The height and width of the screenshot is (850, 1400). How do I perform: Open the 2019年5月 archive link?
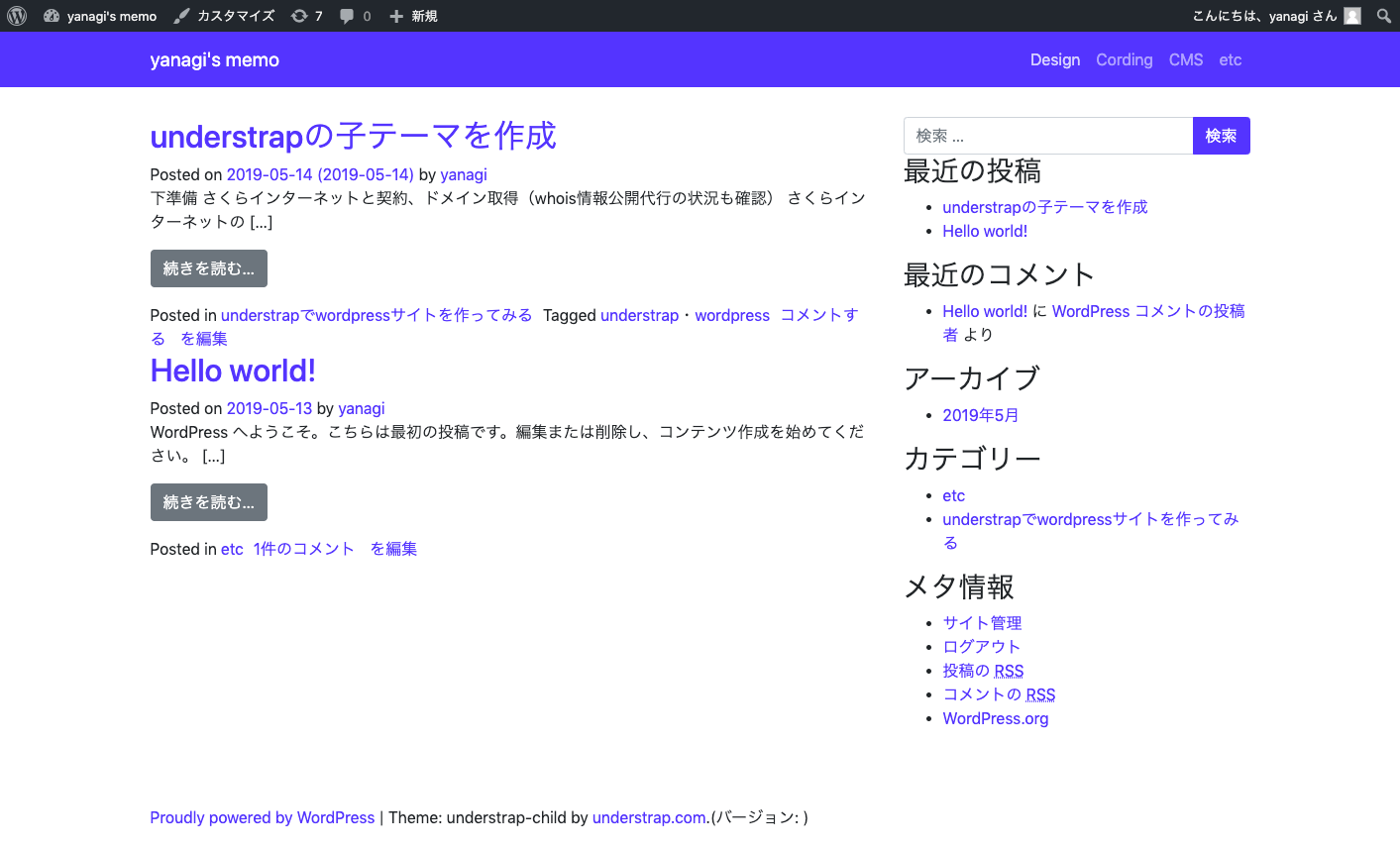(x=980, y=414)
